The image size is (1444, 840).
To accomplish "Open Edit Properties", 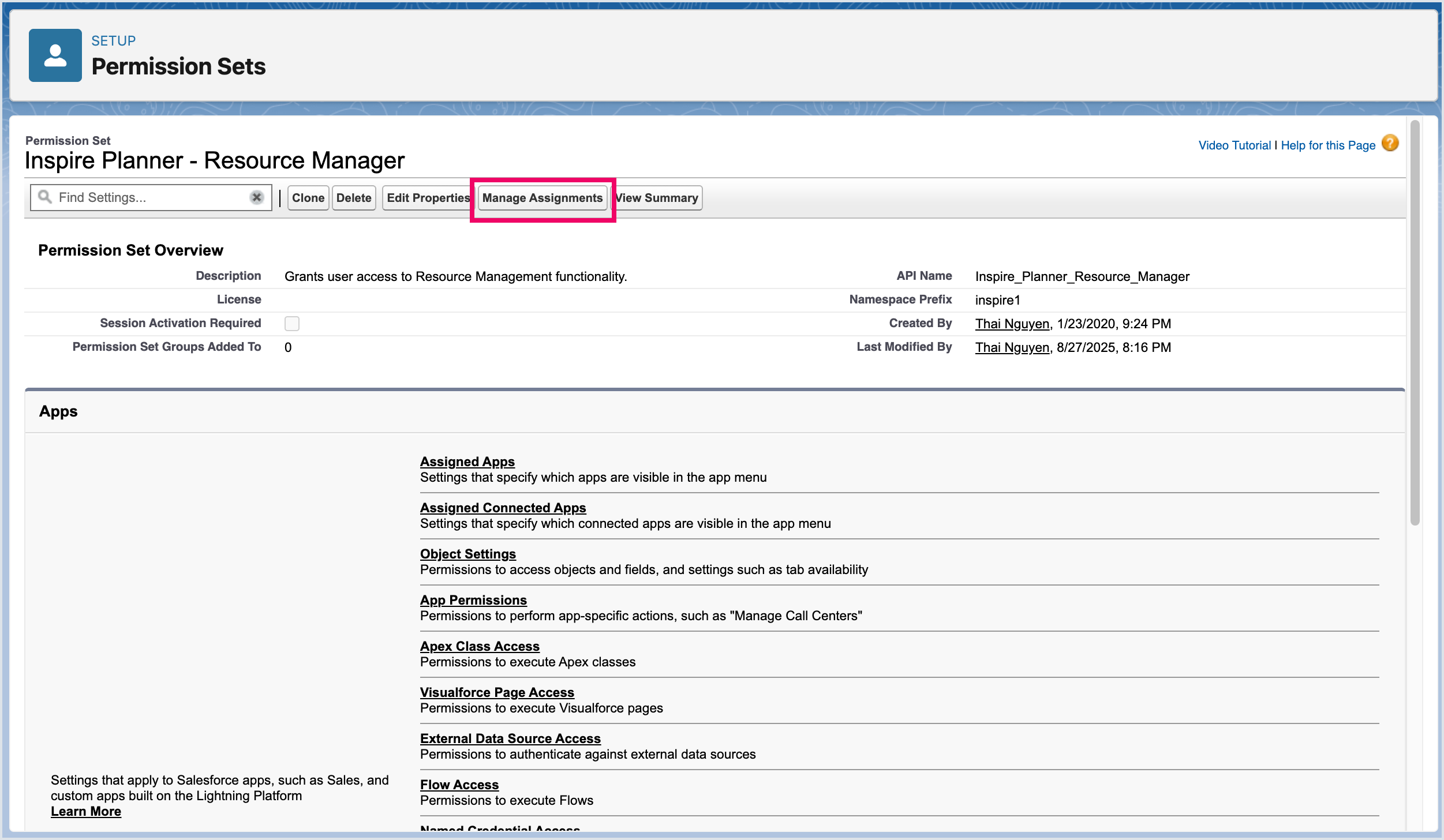I will (x=428, y=198).
